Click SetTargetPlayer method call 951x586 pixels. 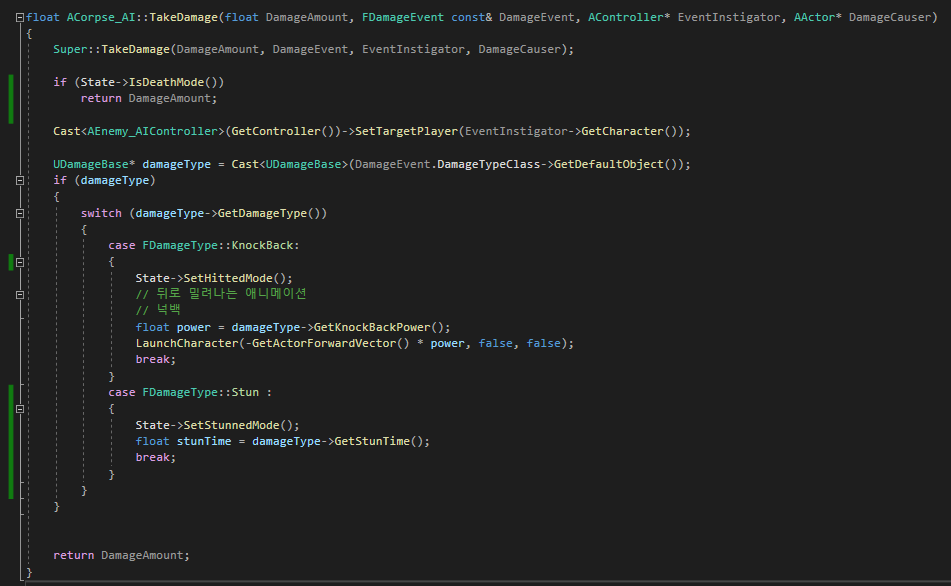[406, 131]
